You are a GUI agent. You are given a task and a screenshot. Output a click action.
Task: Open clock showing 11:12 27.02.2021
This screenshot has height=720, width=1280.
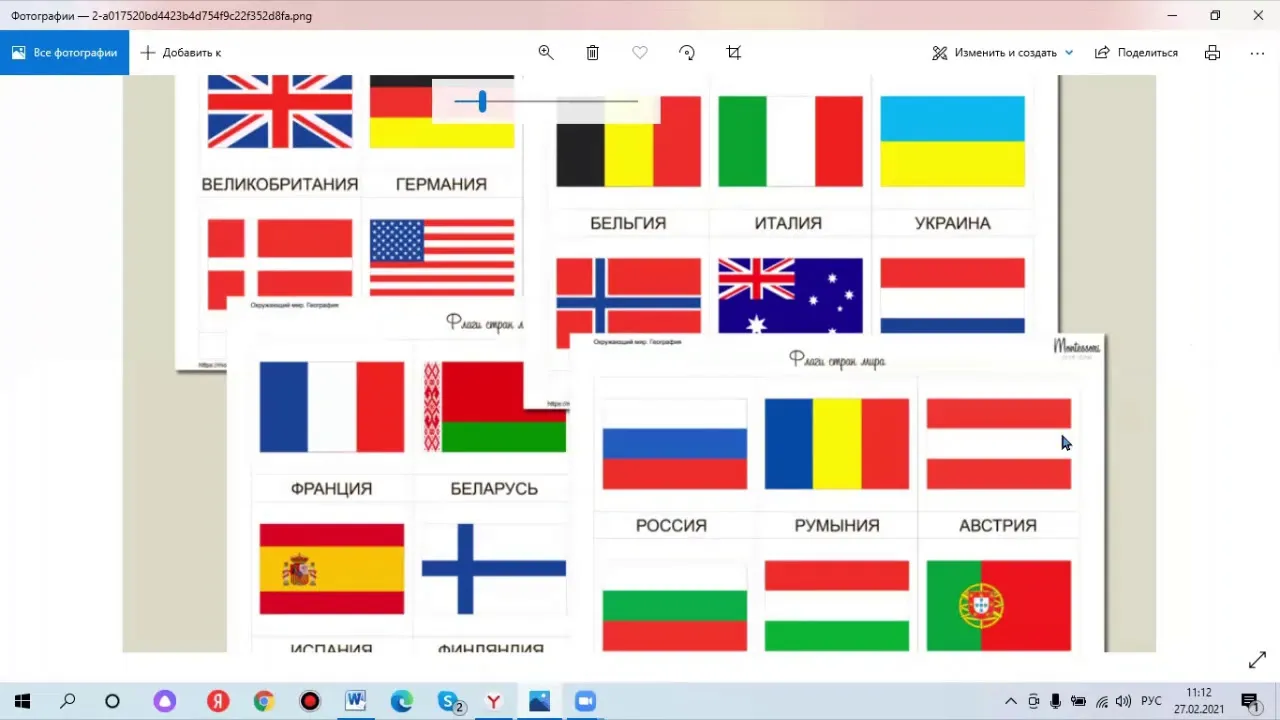[x=1199, y=701]
